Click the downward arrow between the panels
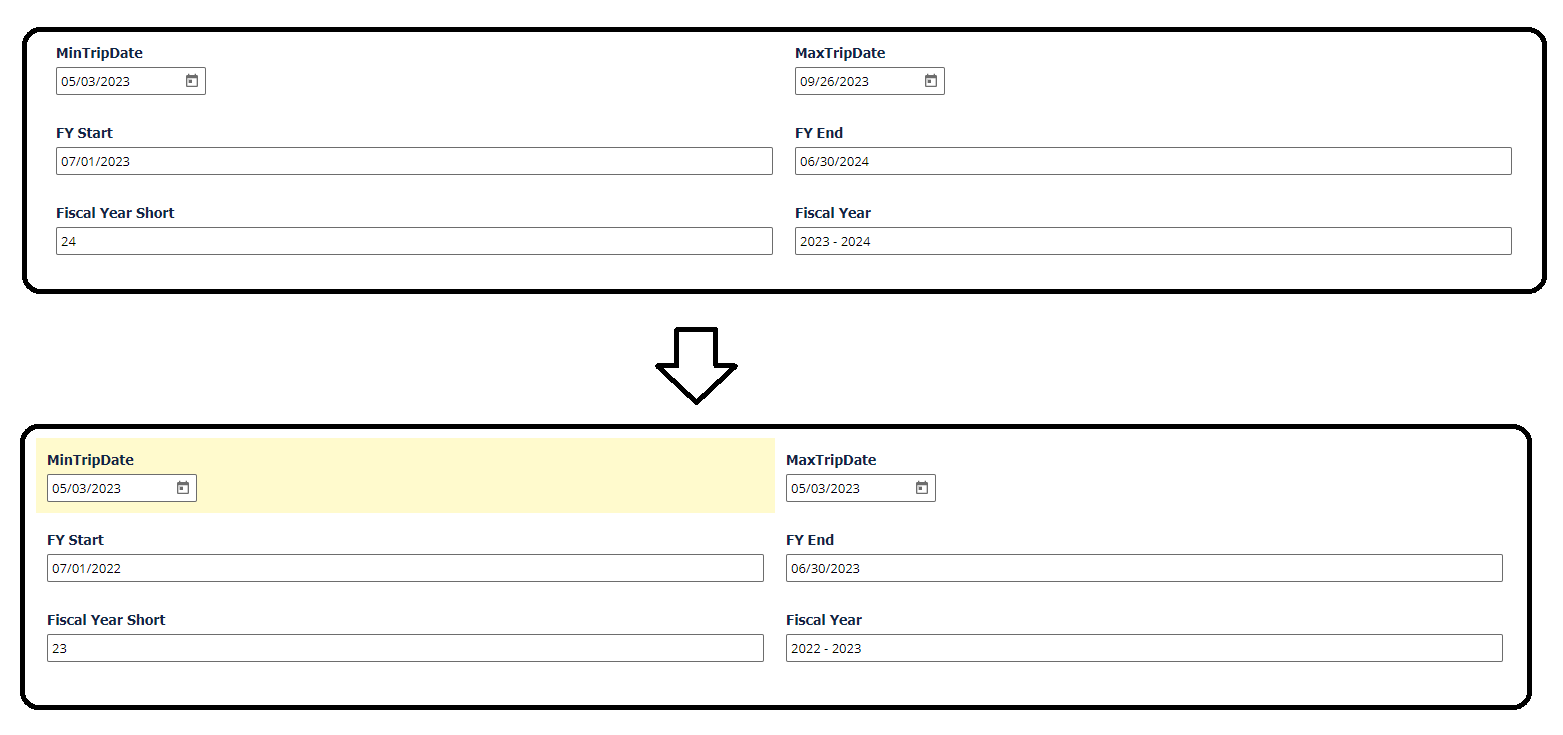Screen dimensions: 1563x735 (696, 365)
